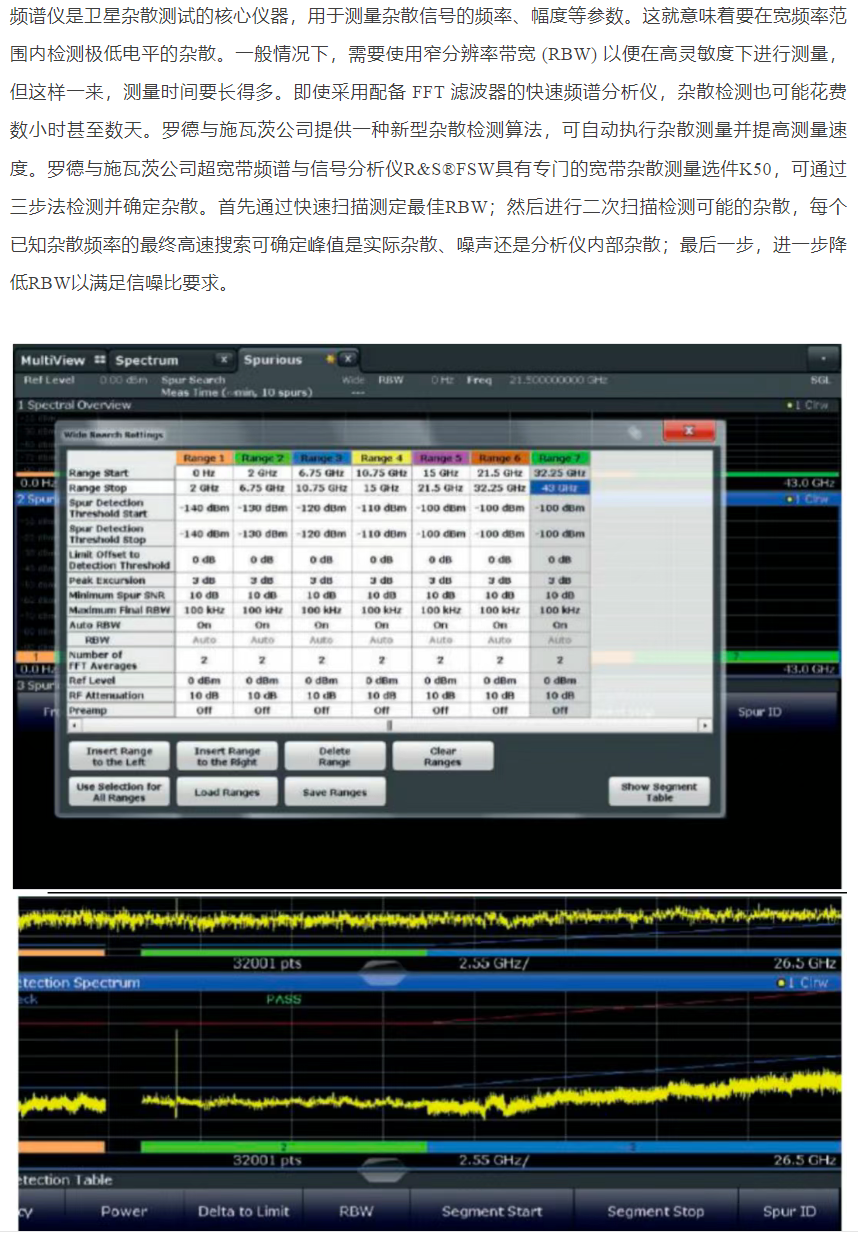Toggle Auto RBW On for Range 6

[x=500, y=624]
